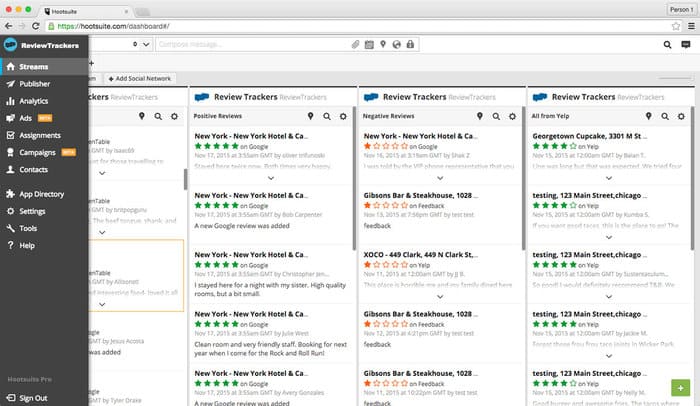Open Positive Reviews stream settings gear
This screenshot has height=406, width=700.
[x=343, y=116]
